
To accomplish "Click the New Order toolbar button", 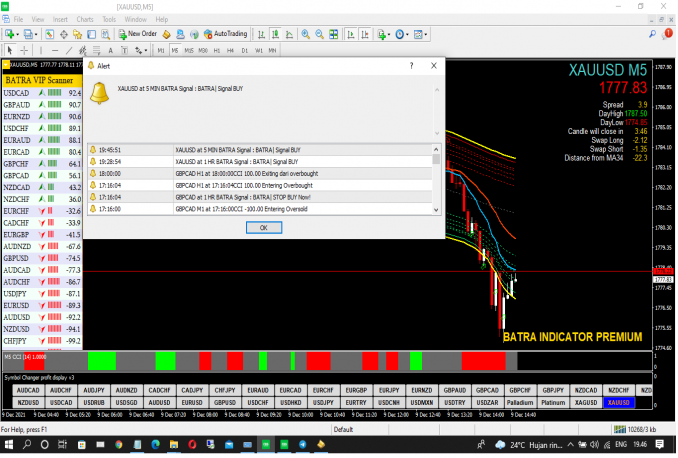I will pyautogui.click(x=137, y=33).
